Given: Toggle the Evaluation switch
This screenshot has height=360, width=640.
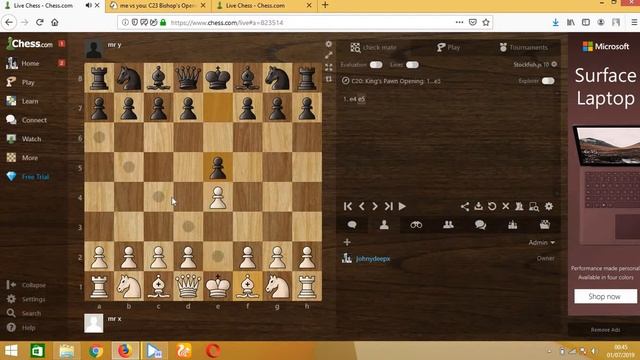Looking at the screenshot, I should 376,65.
